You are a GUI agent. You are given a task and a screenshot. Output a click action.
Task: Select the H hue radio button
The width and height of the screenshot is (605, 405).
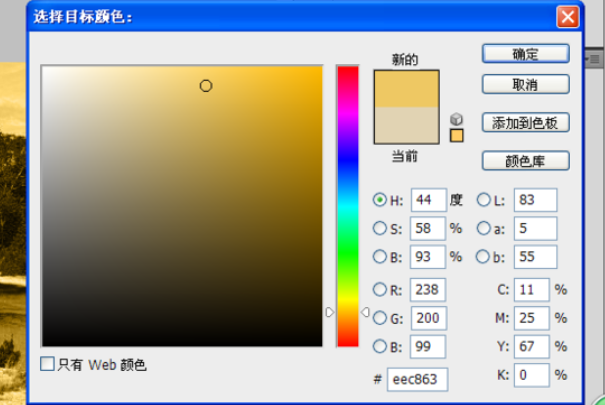(x=380, y=200)
